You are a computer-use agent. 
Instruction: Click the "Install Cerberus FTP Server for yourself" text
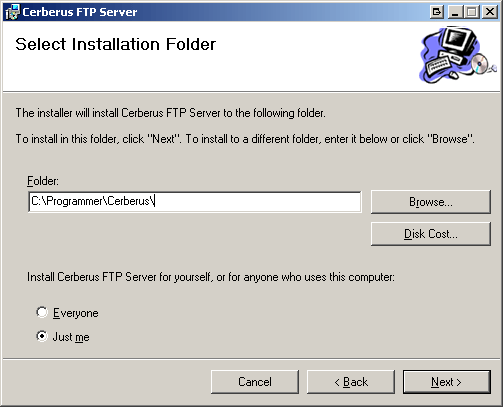[211, 277]
